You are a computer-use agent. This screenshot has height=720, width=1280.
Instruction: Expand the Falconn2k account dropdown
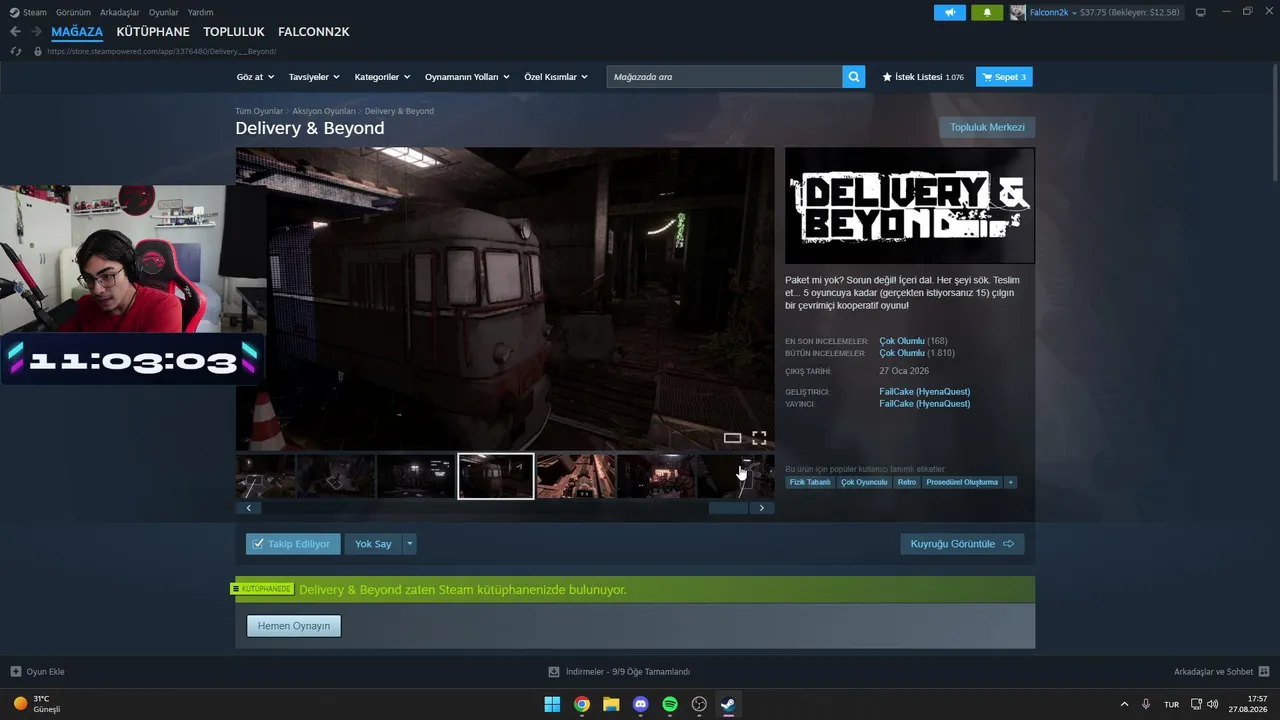click(x=1075, y=12)
